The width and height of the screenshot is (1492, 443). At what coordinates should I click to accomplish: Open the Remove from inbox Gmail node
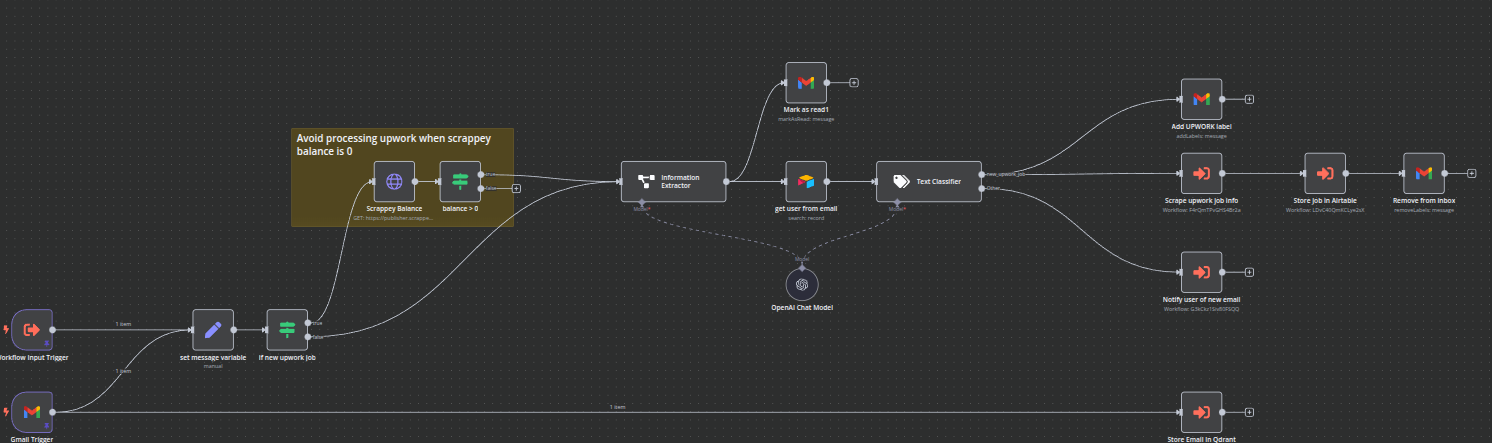pyautogui.click(x=1424, y=173)
